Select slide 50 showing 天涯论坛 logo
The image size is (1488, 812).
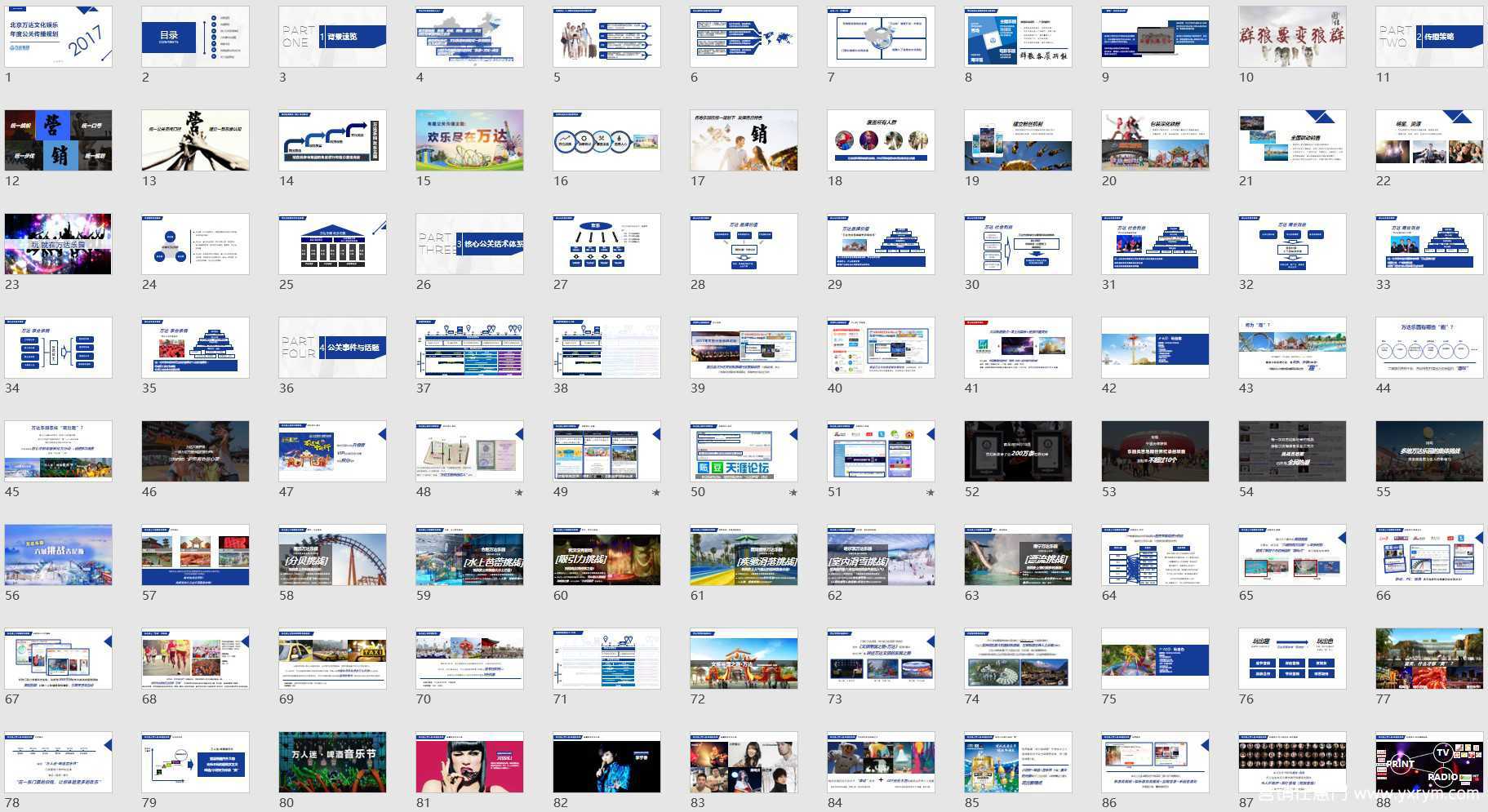point(744,451)
